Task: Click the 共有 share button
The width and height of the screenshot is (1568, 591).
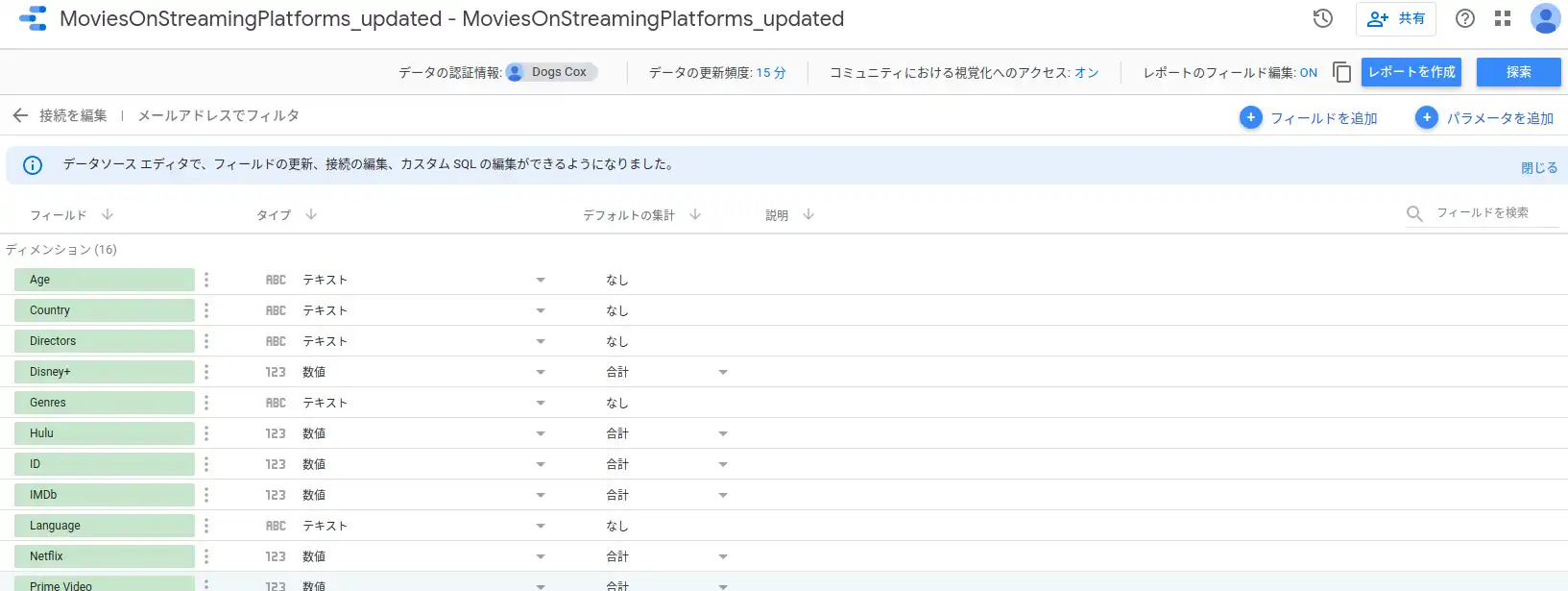Action: click(1396, 18)
